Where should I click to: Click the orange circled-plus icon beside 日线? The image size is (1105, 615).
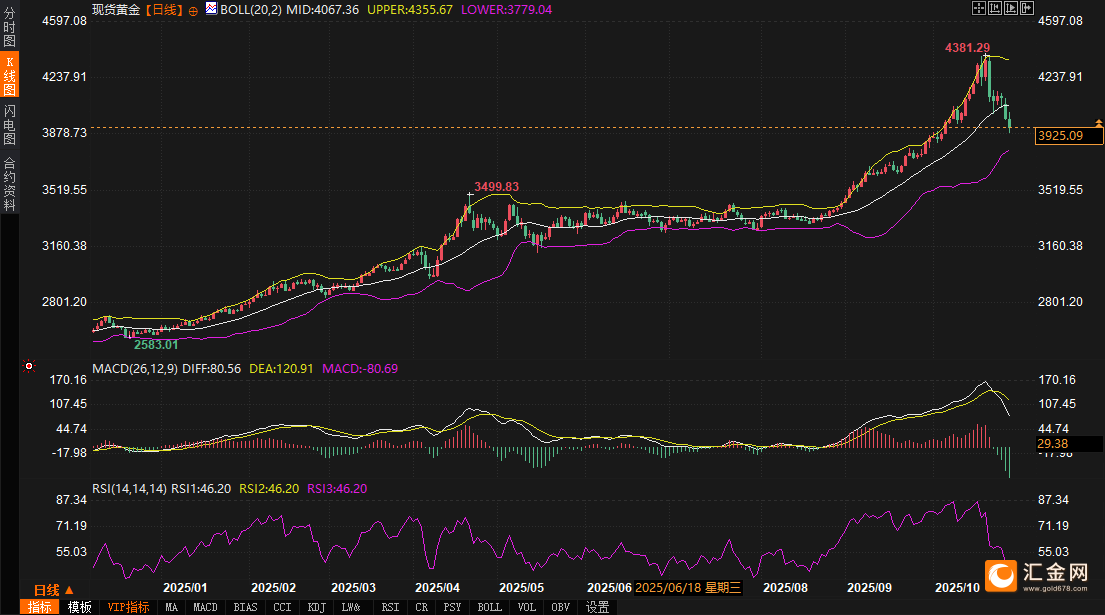[x=193, y=9]
